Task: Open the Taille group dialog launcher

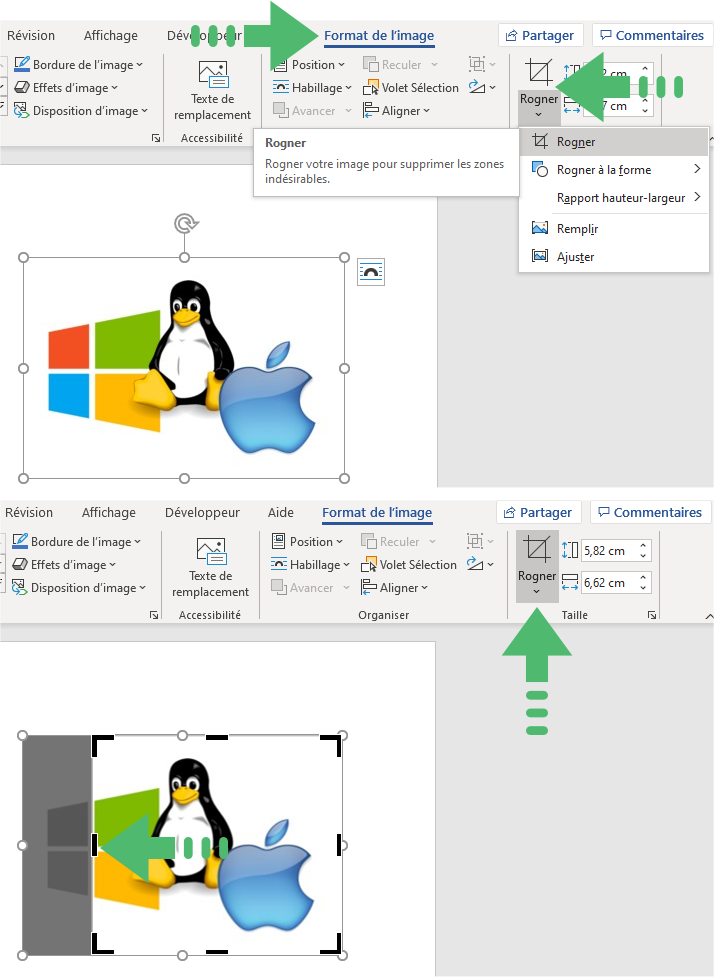Action: (x=652, y=615)
